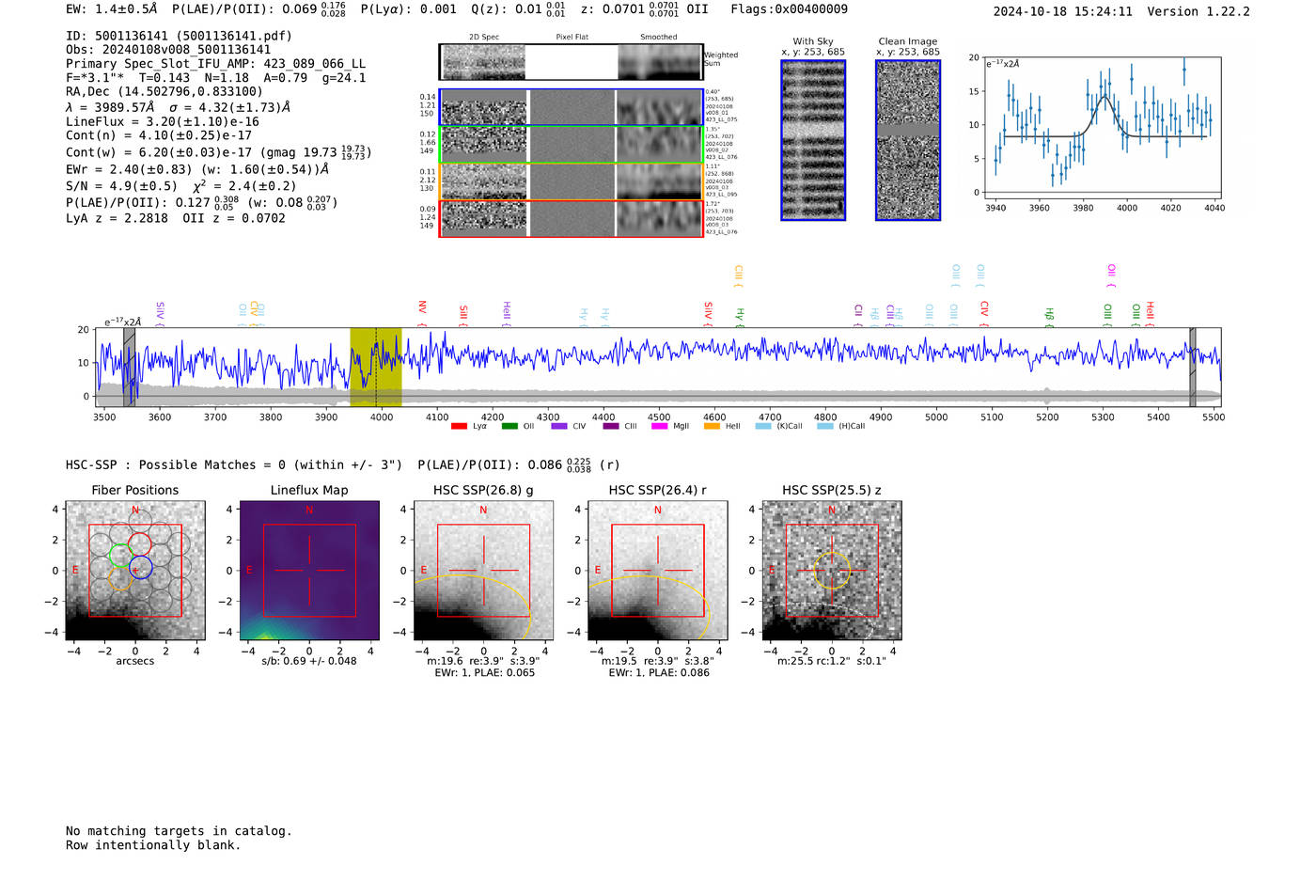This screenshot has width=1316, height=896.
Task: Click the RA,Dec coordinates line
Action: [x=164, y=91]
